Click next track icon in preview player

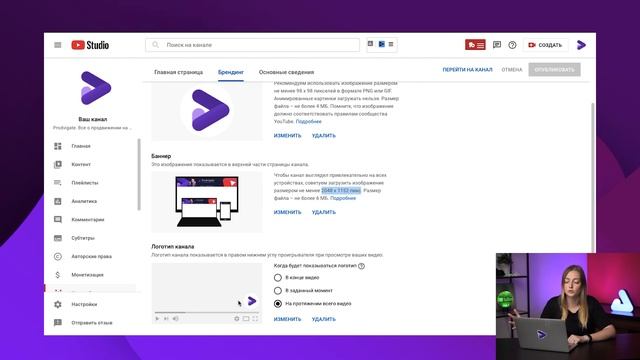coord(166,319)
